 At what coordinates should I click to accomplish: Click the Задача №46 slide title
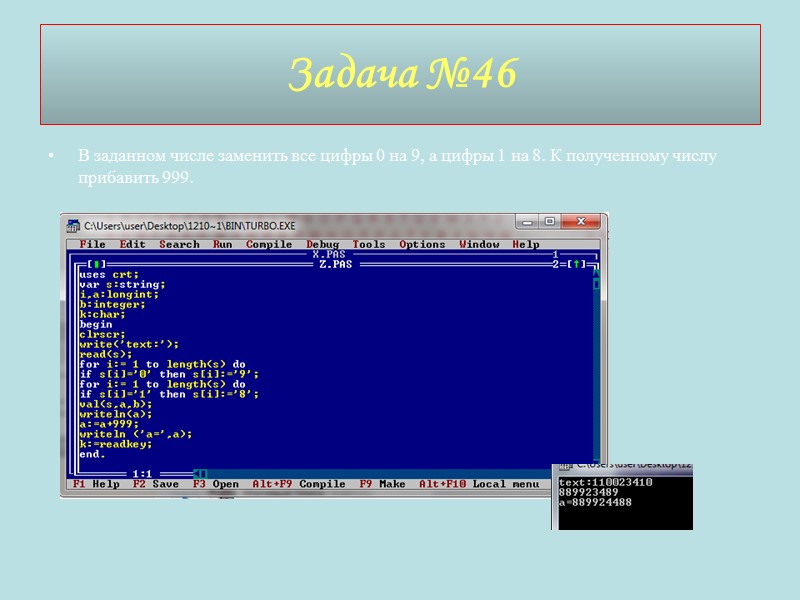tap(403, 73)
